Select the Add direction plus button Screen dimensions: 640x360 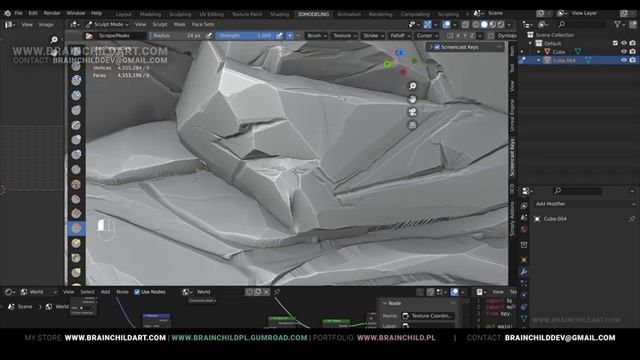(290, 36)
